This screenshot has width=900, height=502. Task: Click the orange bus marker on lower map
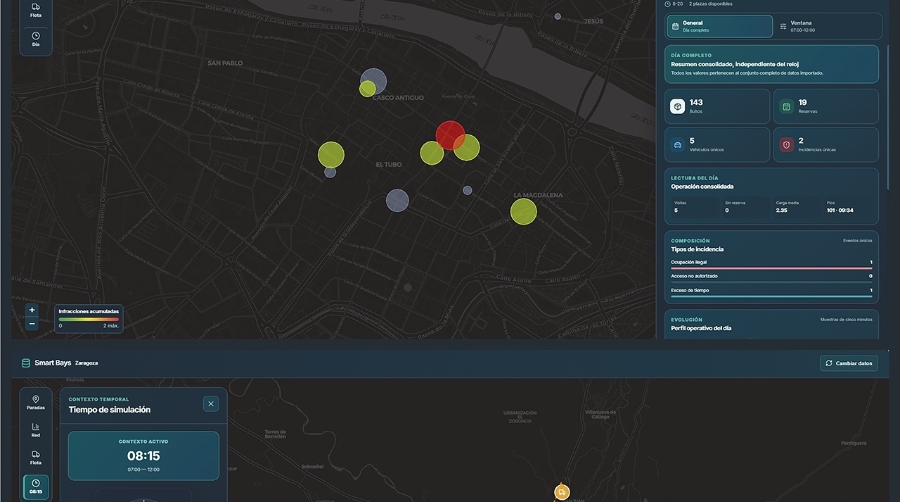(x=561, y=492)
